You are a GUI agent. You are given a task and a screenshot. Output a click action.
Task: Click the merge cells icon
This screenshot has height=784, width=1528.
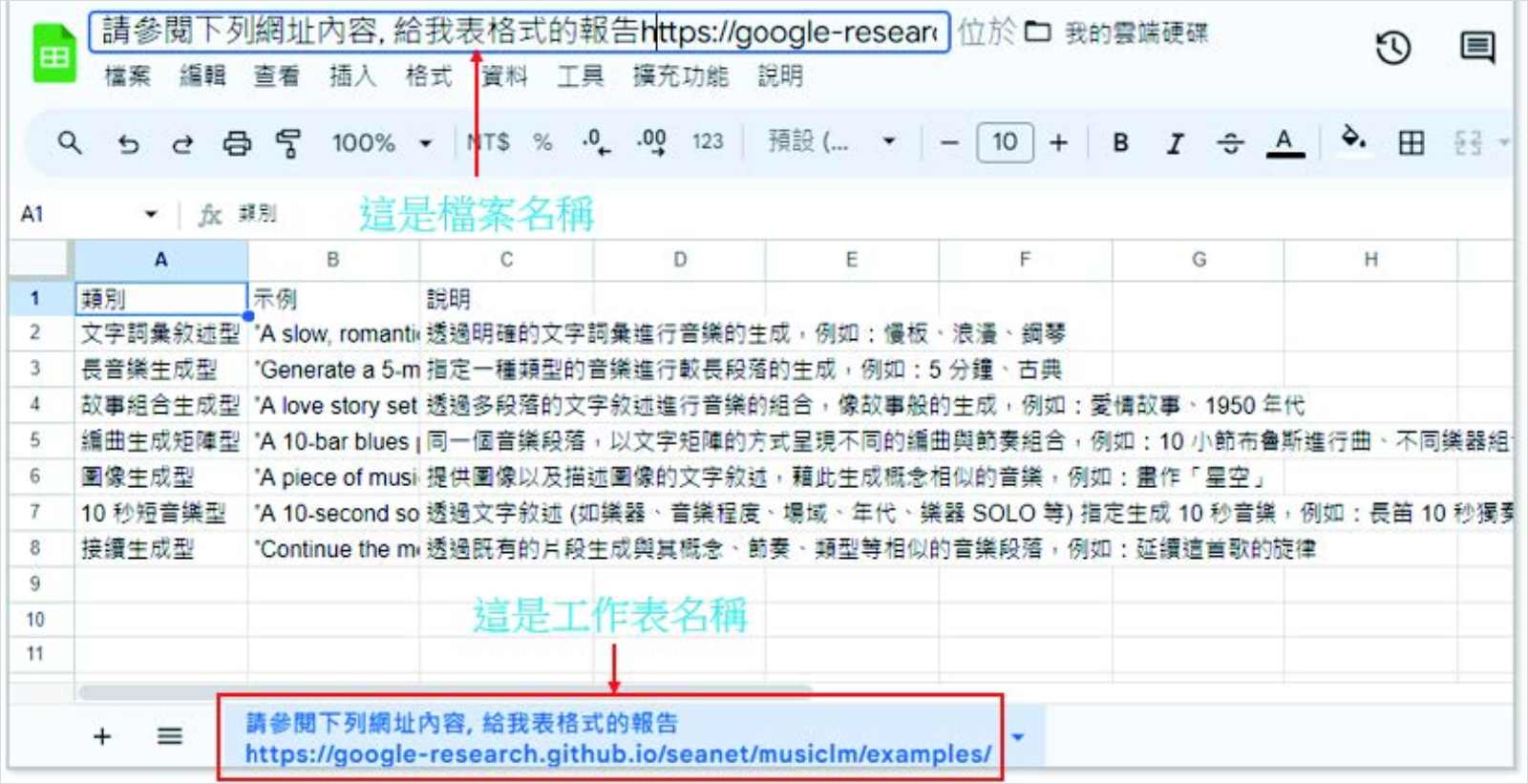[1468, 143]
